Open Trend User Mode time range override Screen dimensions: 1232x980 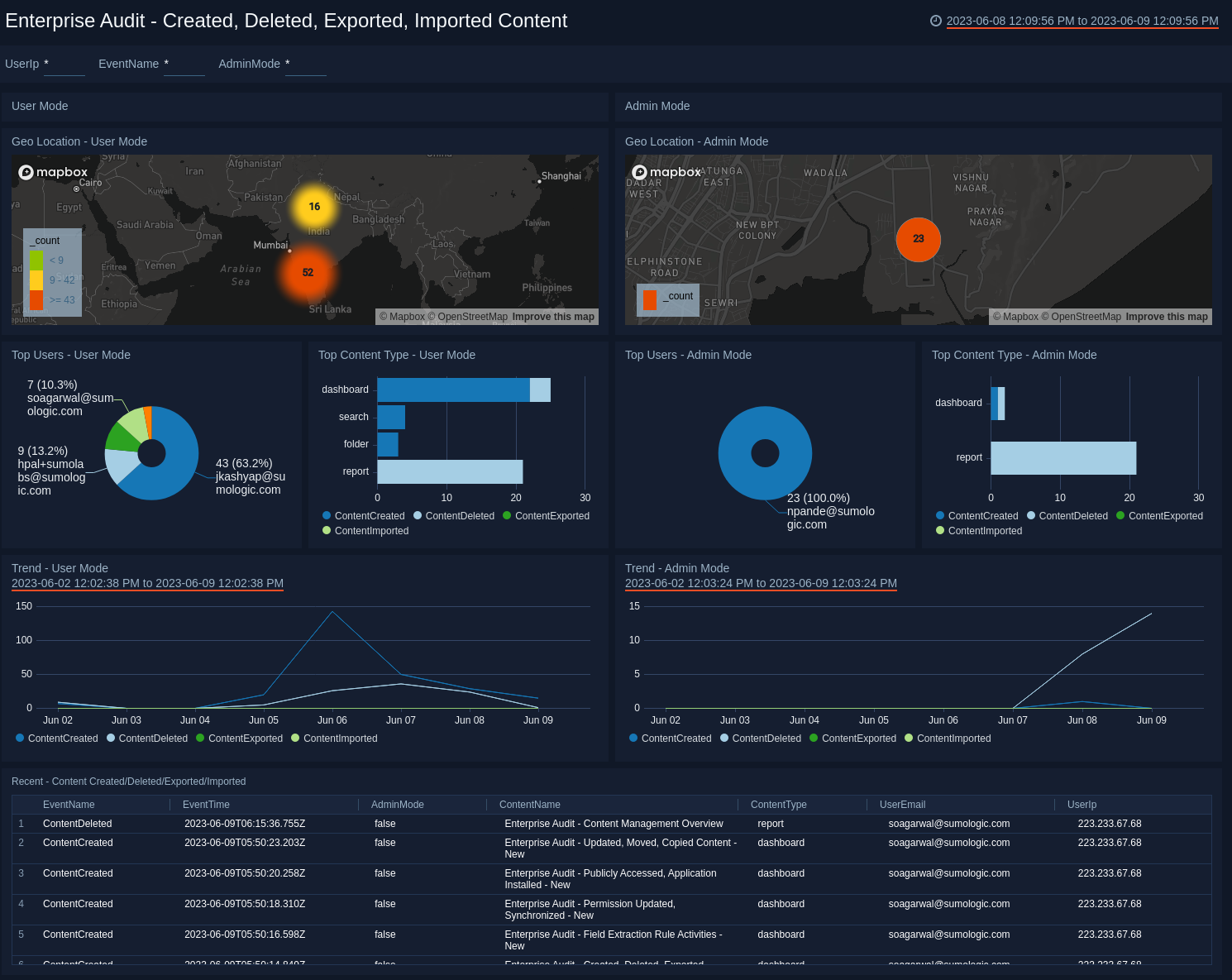point(147,583)
